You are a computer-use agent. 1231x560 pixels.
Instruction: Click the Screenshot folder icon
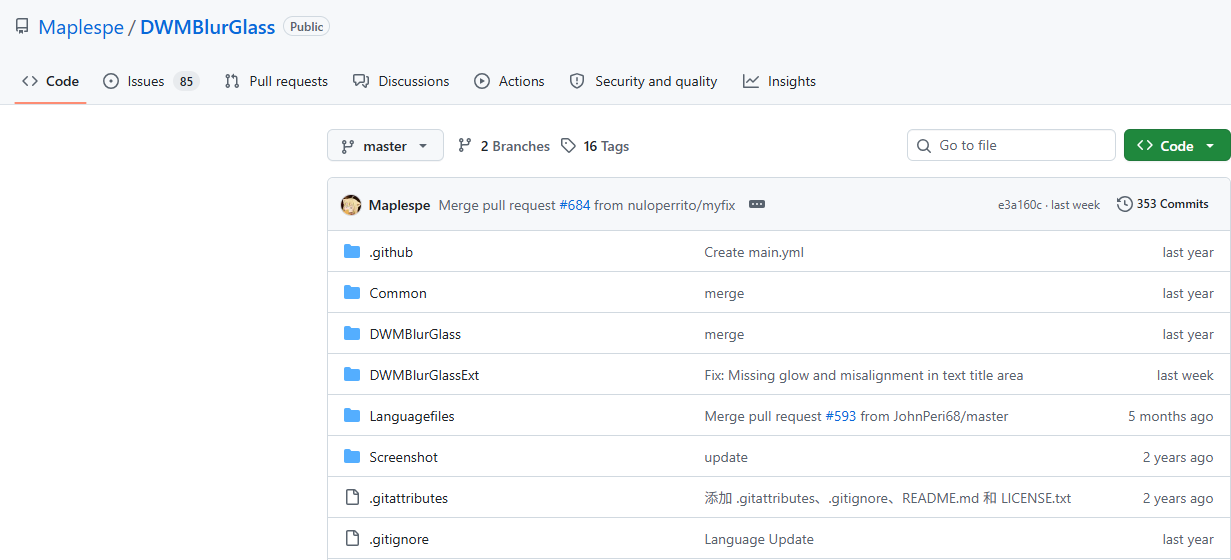pyautogui.click(x=352, y=457)
